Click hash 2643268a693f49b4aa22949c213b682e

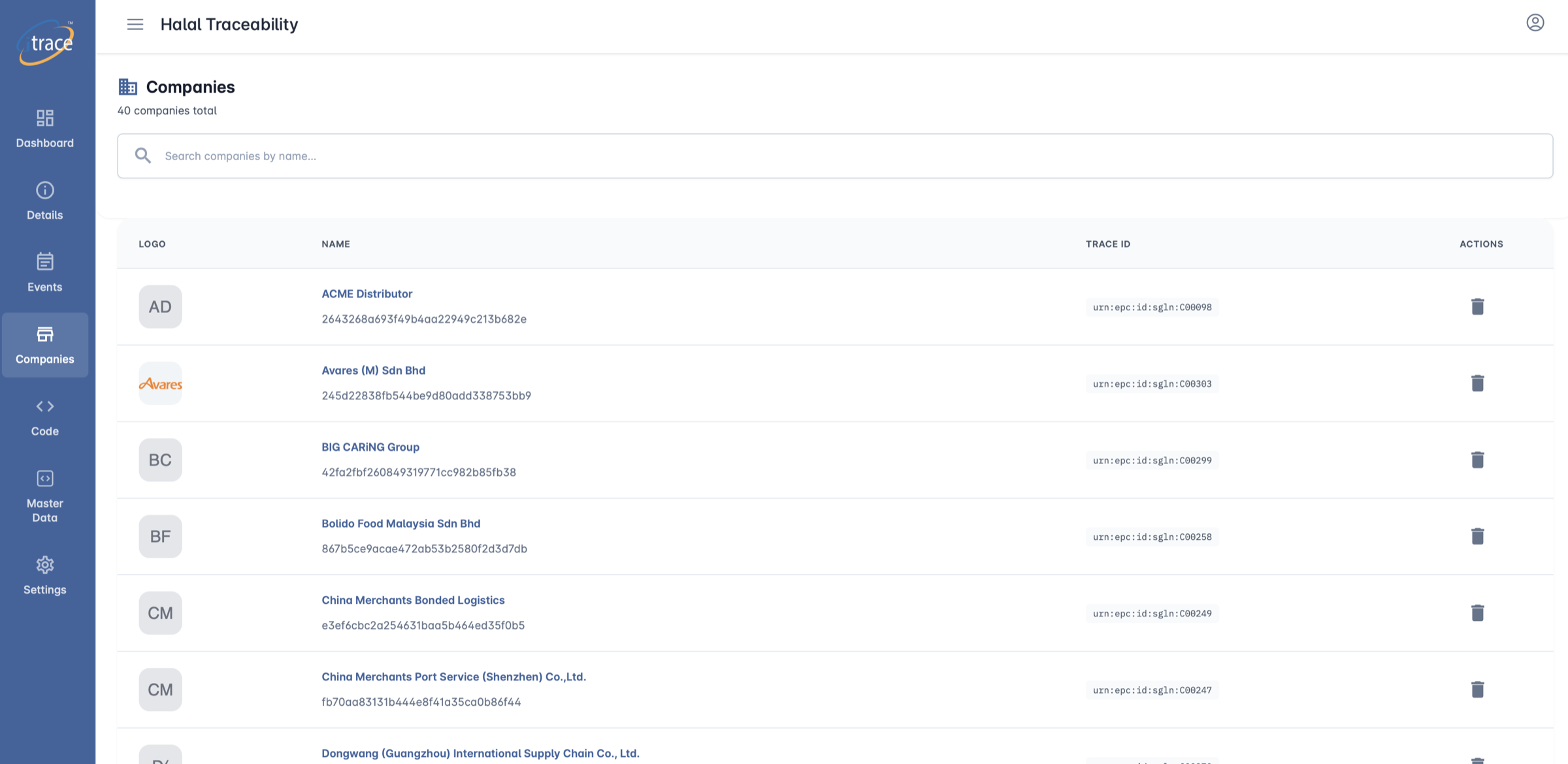tap(424, 319)
